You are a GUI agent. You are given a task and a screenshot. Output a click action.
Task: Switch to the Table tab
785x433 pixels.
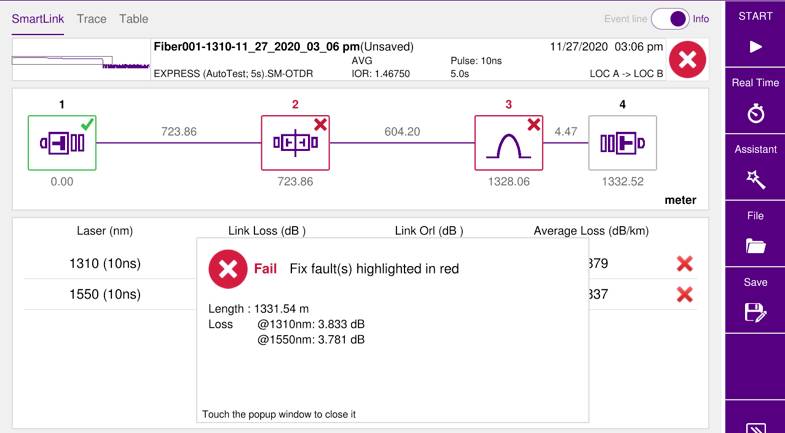point(134,19)
